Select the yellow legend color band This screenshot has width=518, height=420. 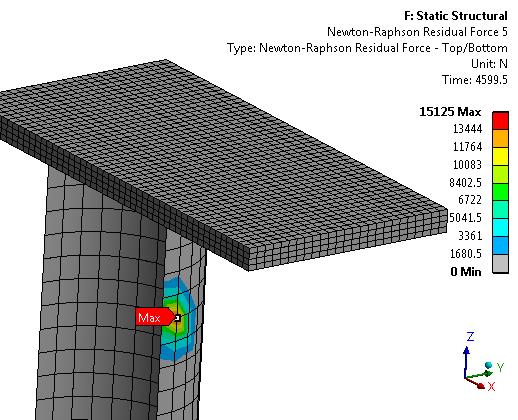(x=500, y=156)
